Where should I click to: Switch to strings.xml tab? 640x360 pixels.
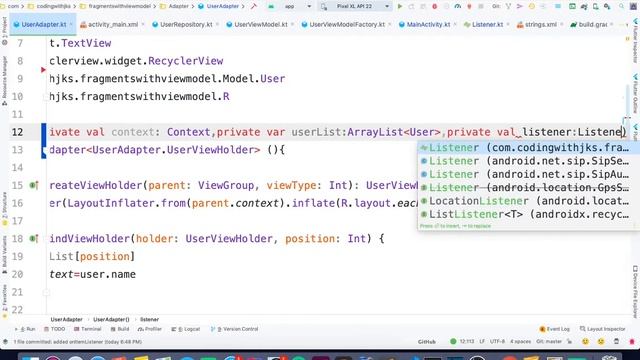540,24
